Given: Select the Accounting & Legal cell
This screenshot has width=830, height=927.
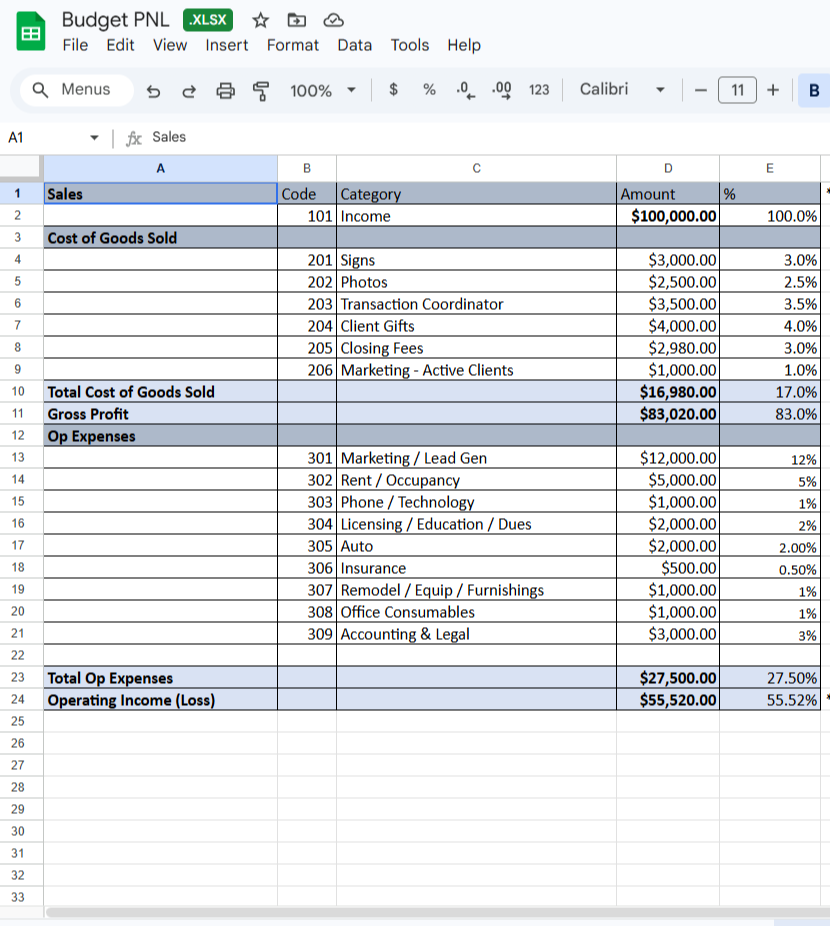Looking at the screenshot, I should pos(476,634).
